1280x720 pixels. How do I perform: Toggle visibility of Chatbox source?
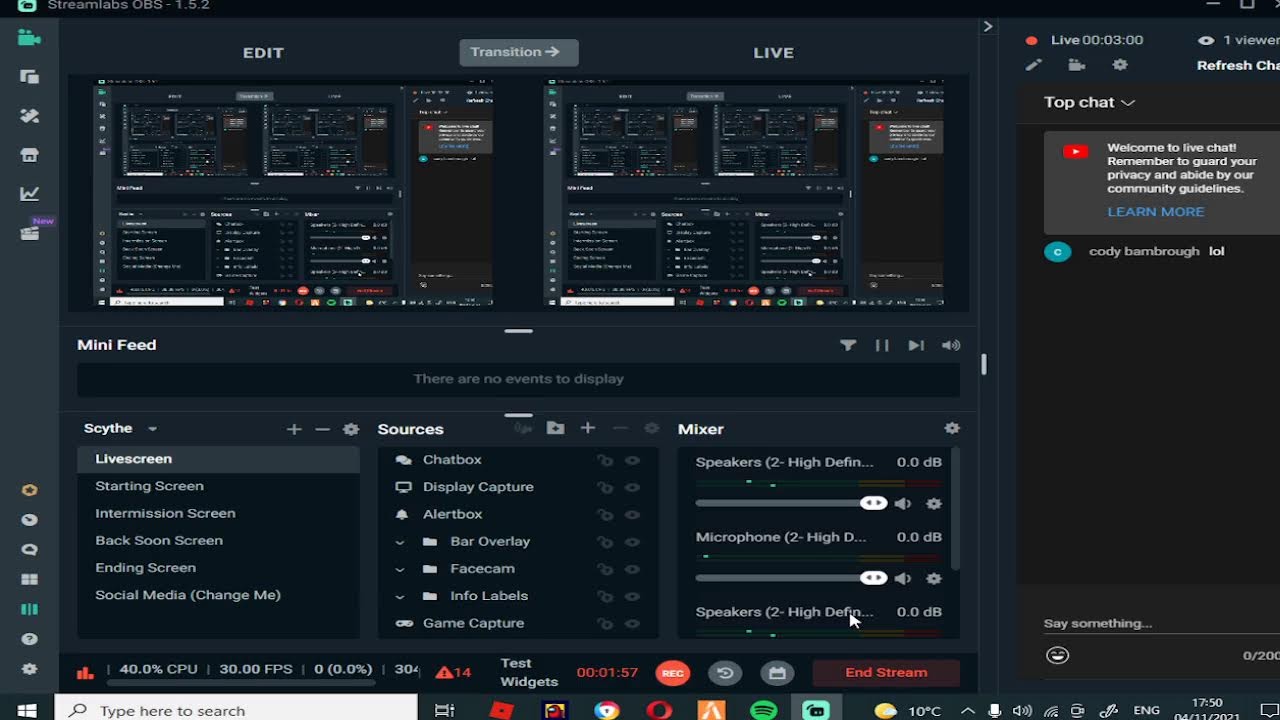pos(632,460)
